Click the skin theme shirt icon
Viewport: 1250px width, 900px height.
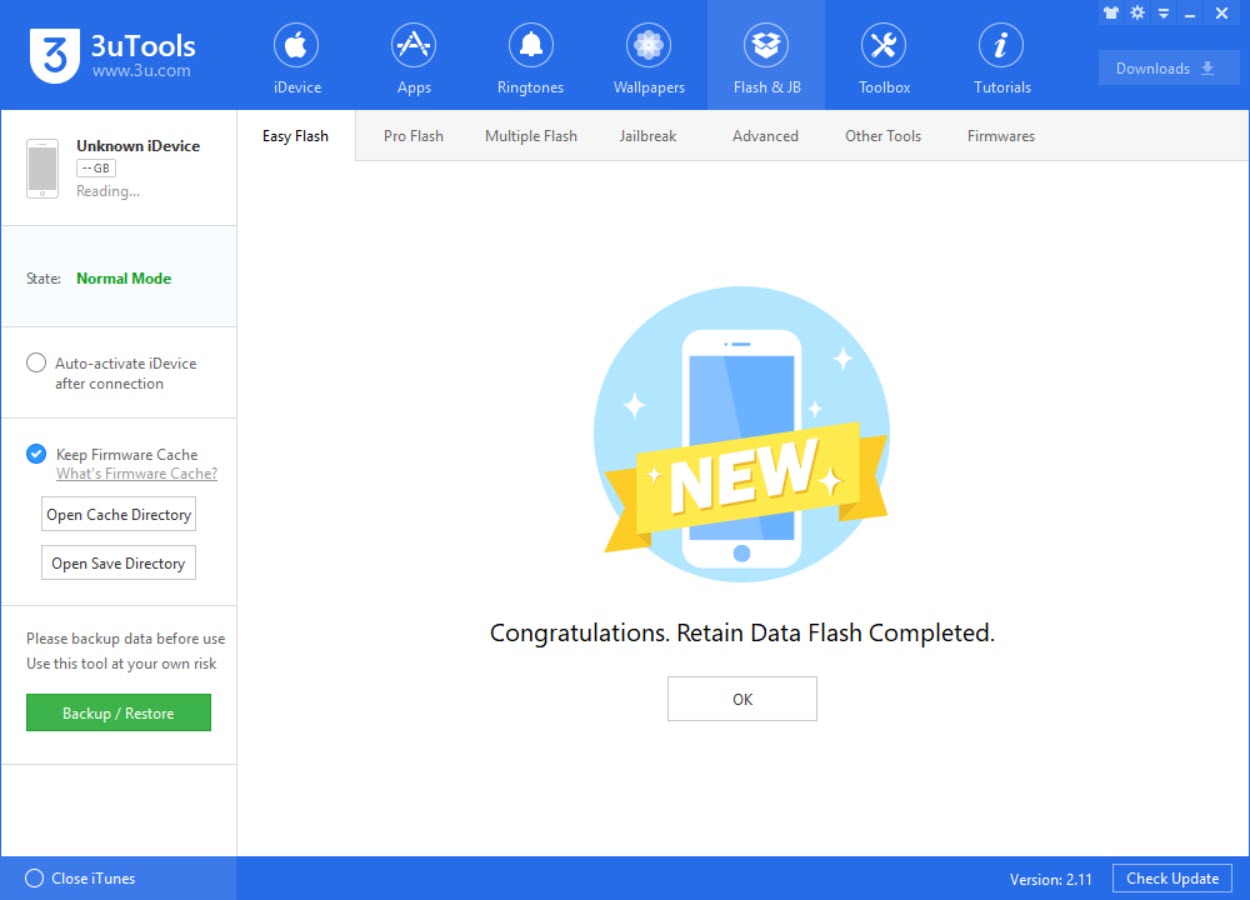(x=1111, y=13)
